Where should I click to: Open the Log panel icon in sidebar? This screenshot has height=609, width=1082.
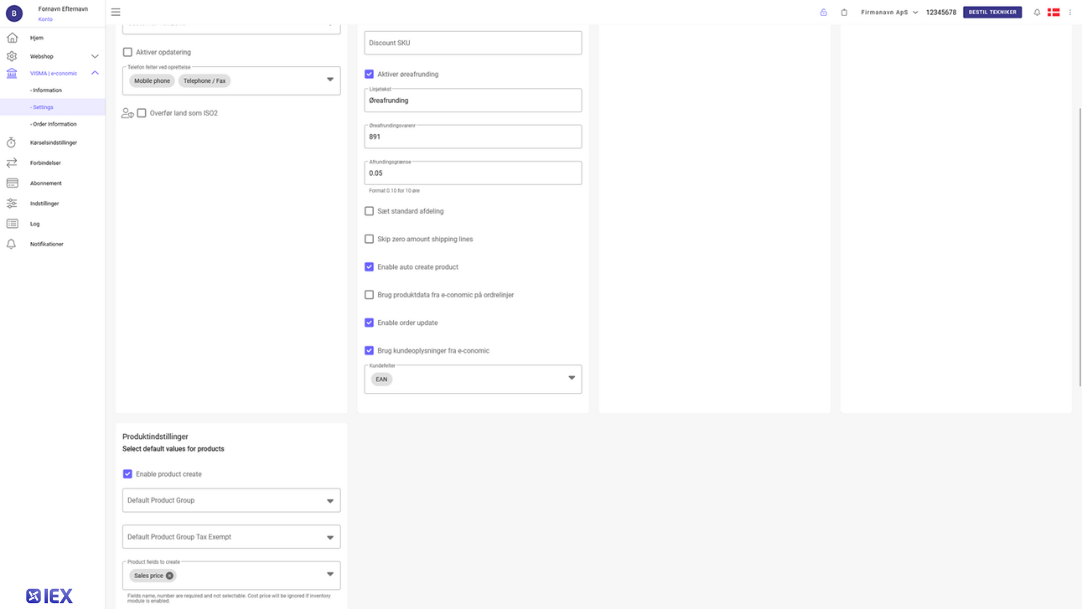(12, 223)
